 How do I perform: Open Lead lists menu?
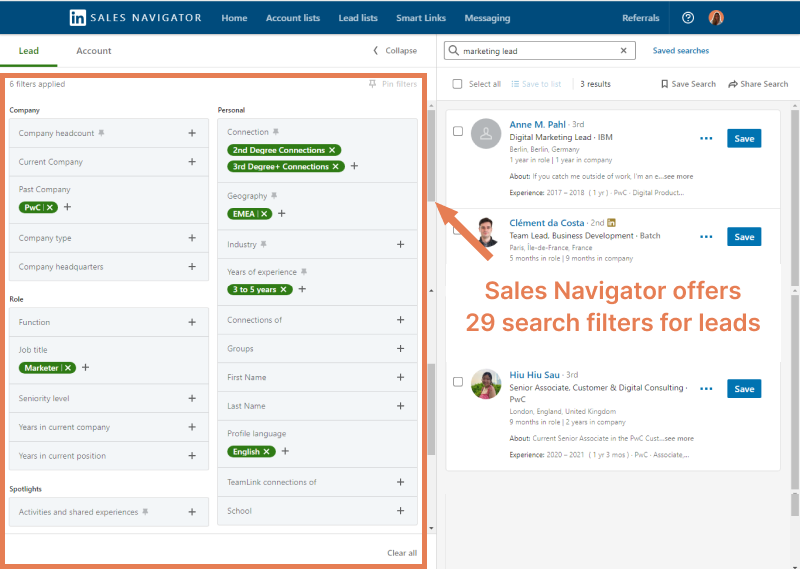358,18
